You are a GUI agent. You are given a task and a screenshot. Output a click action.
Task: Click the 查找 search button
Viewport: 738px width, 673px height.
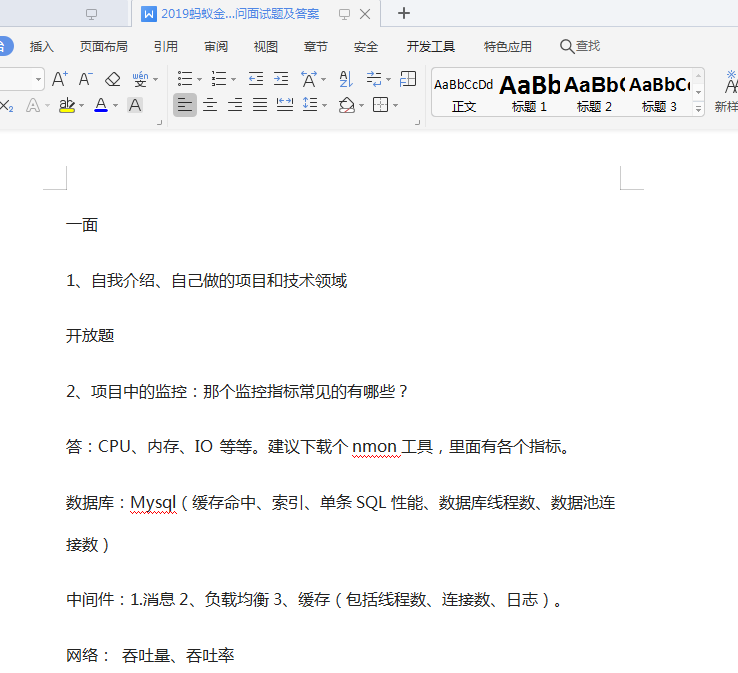point(580,46)
